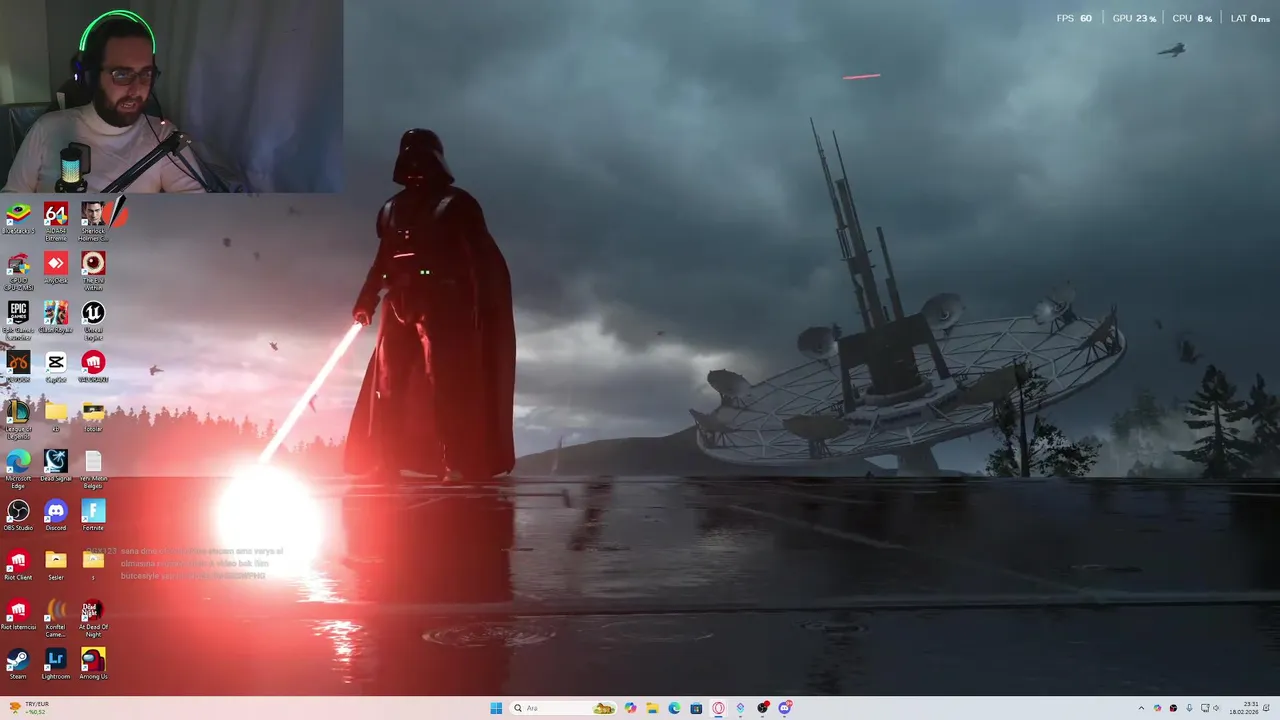Click the CPU 8% overlay readout
The image size is (1280, 720).
1192,18
